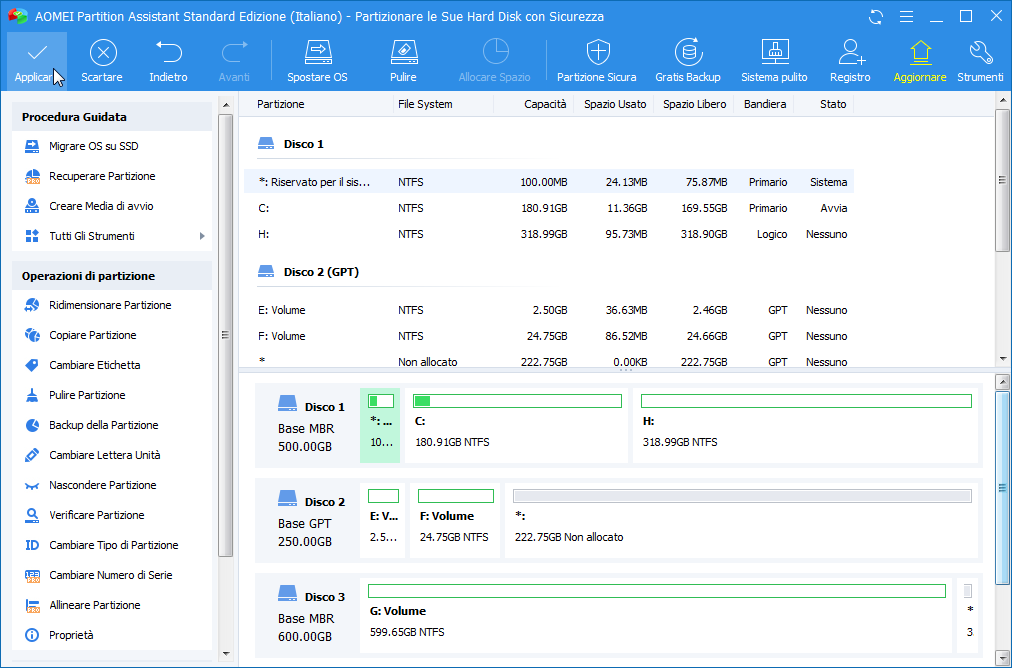This screenshot has width=1012, height=668.
Task: Open Proprietà in the operations list
Action: 71,635
